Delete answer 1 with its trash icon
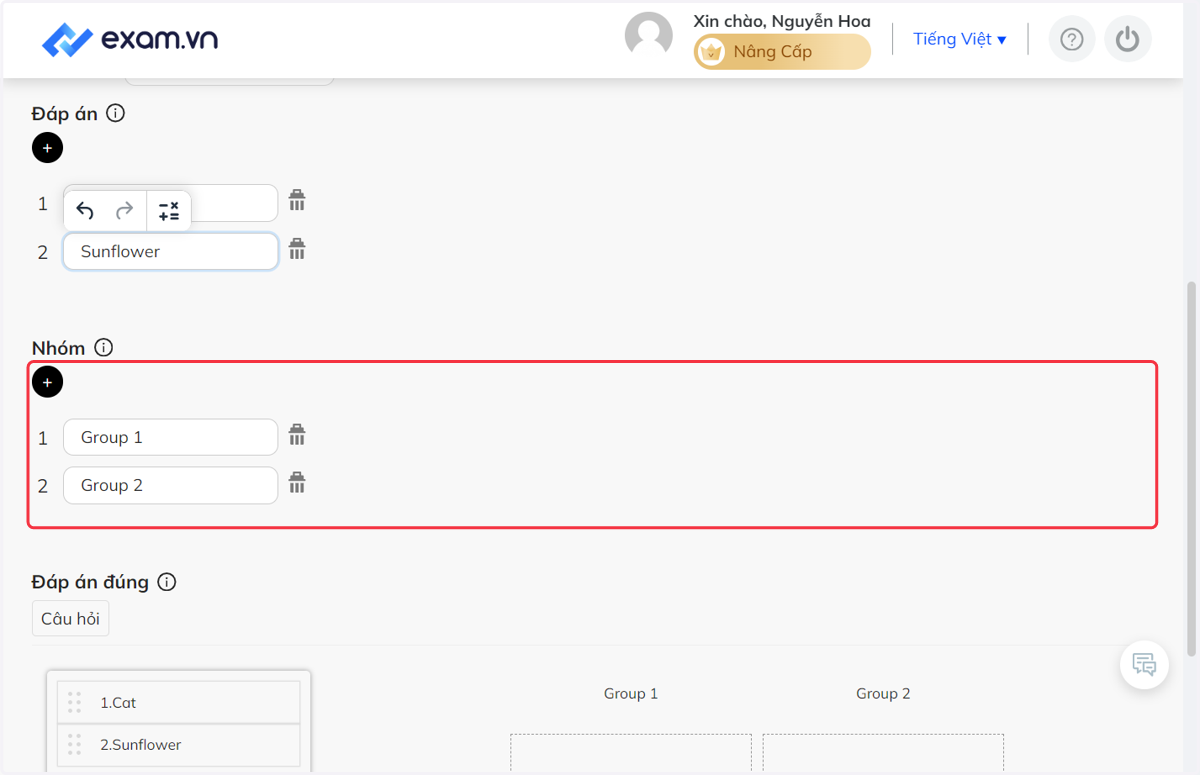 coord(297,200)
